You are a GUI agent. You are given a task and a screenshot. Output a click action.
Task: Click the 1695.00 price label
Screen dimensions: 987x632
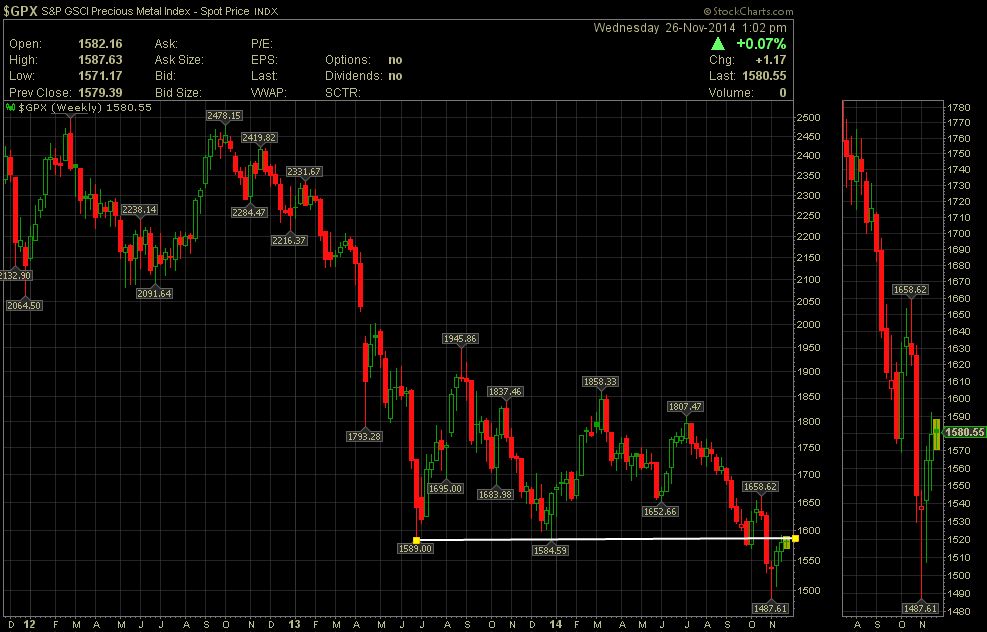pos(445,489)
